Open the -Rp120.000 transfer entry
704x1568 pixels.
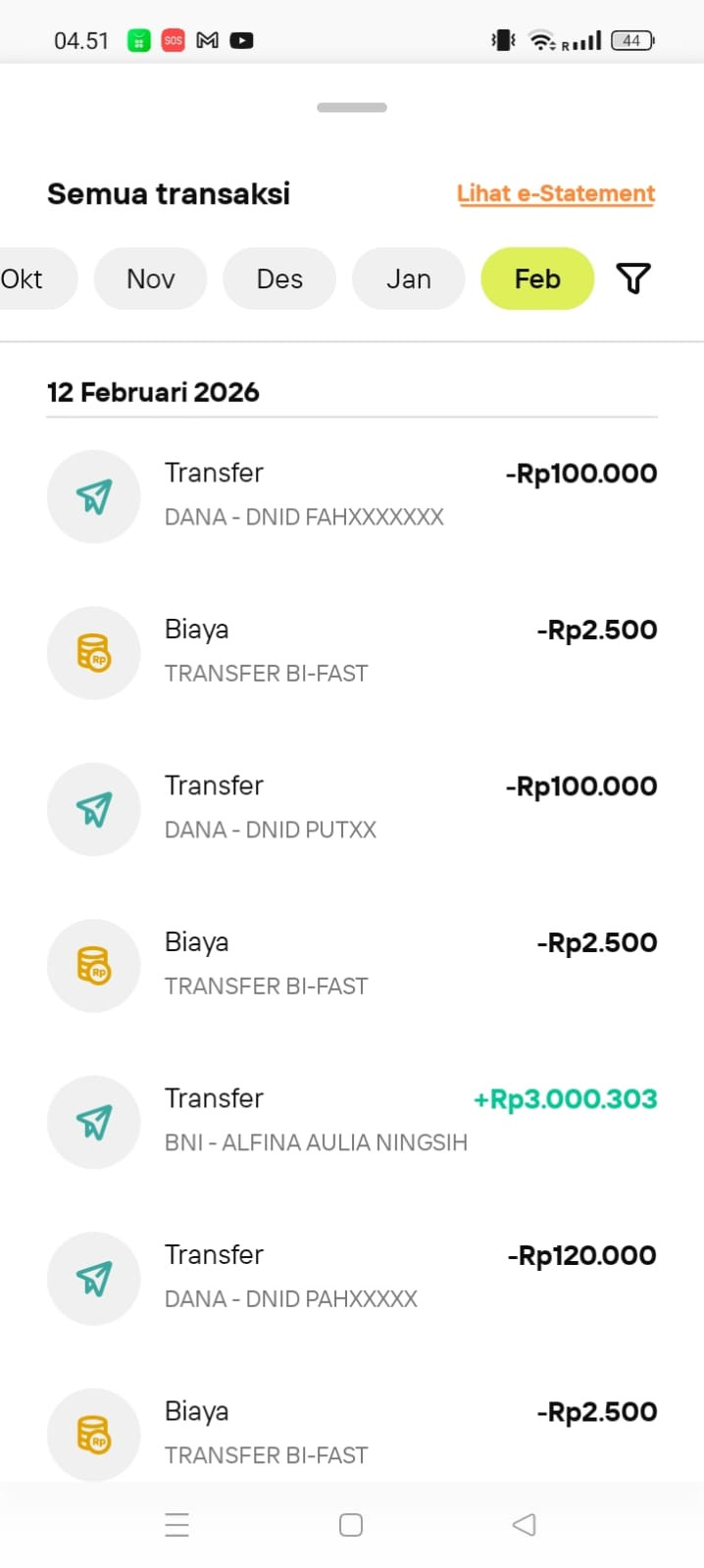tap(352, 1279)
